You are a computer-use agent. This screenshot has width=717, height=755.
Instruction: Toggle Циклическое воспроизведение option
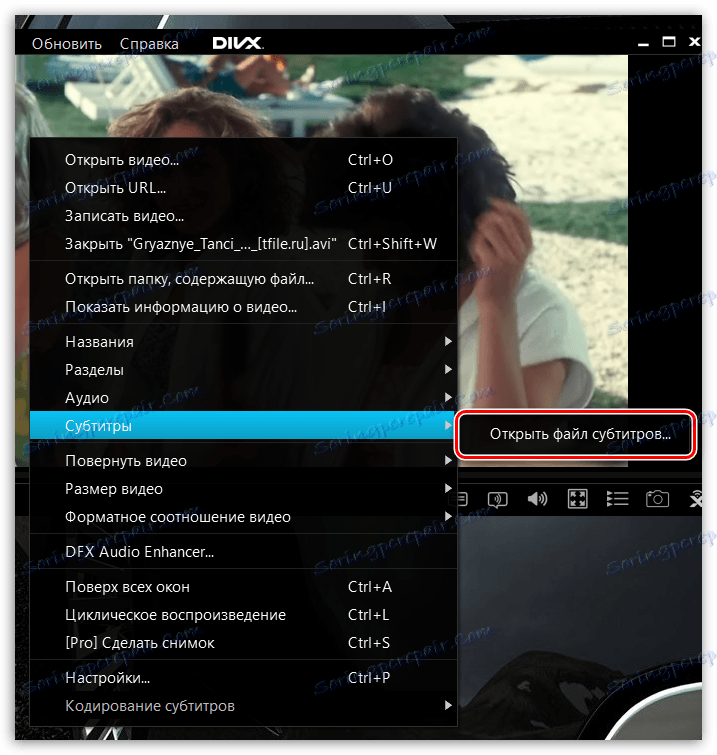click(x=243, y=615)
